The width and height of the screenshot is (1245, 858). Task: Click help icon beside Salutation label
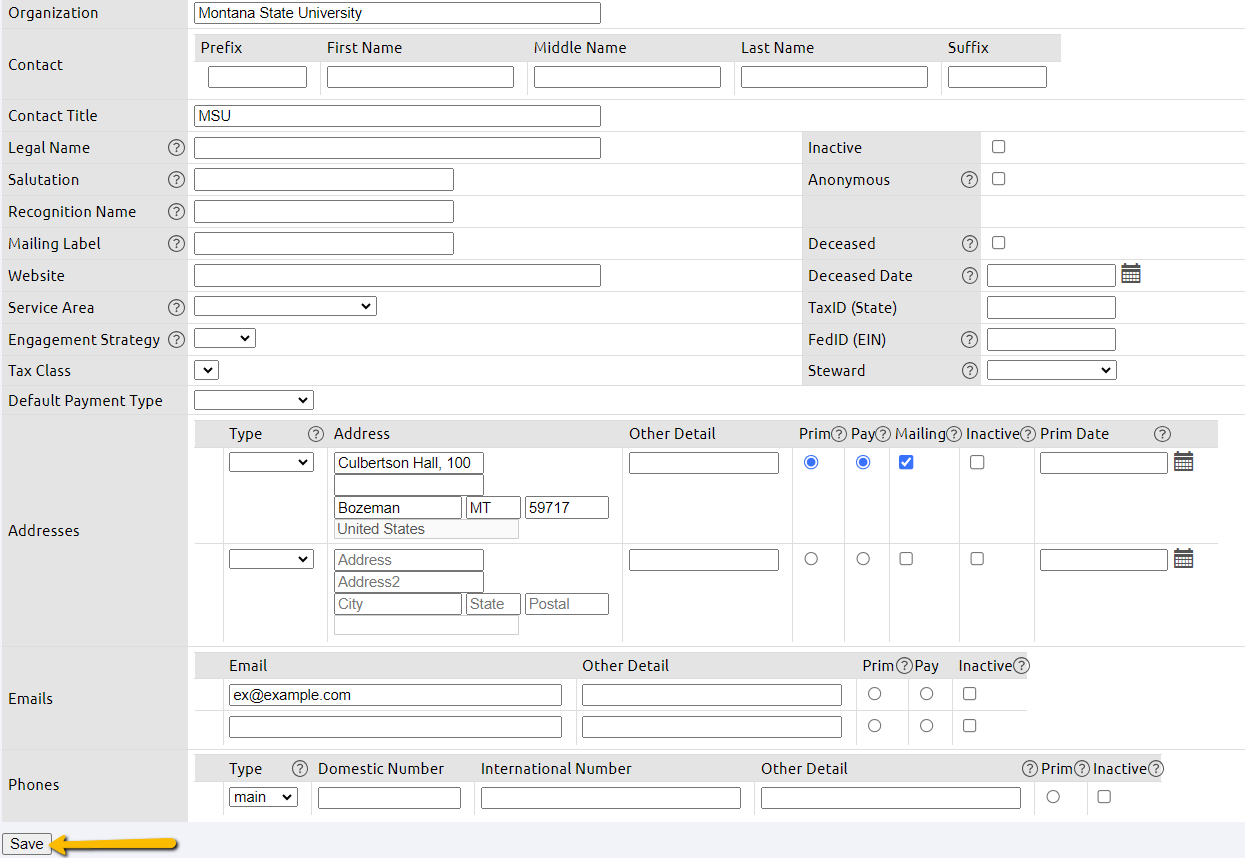pos(176,180)
